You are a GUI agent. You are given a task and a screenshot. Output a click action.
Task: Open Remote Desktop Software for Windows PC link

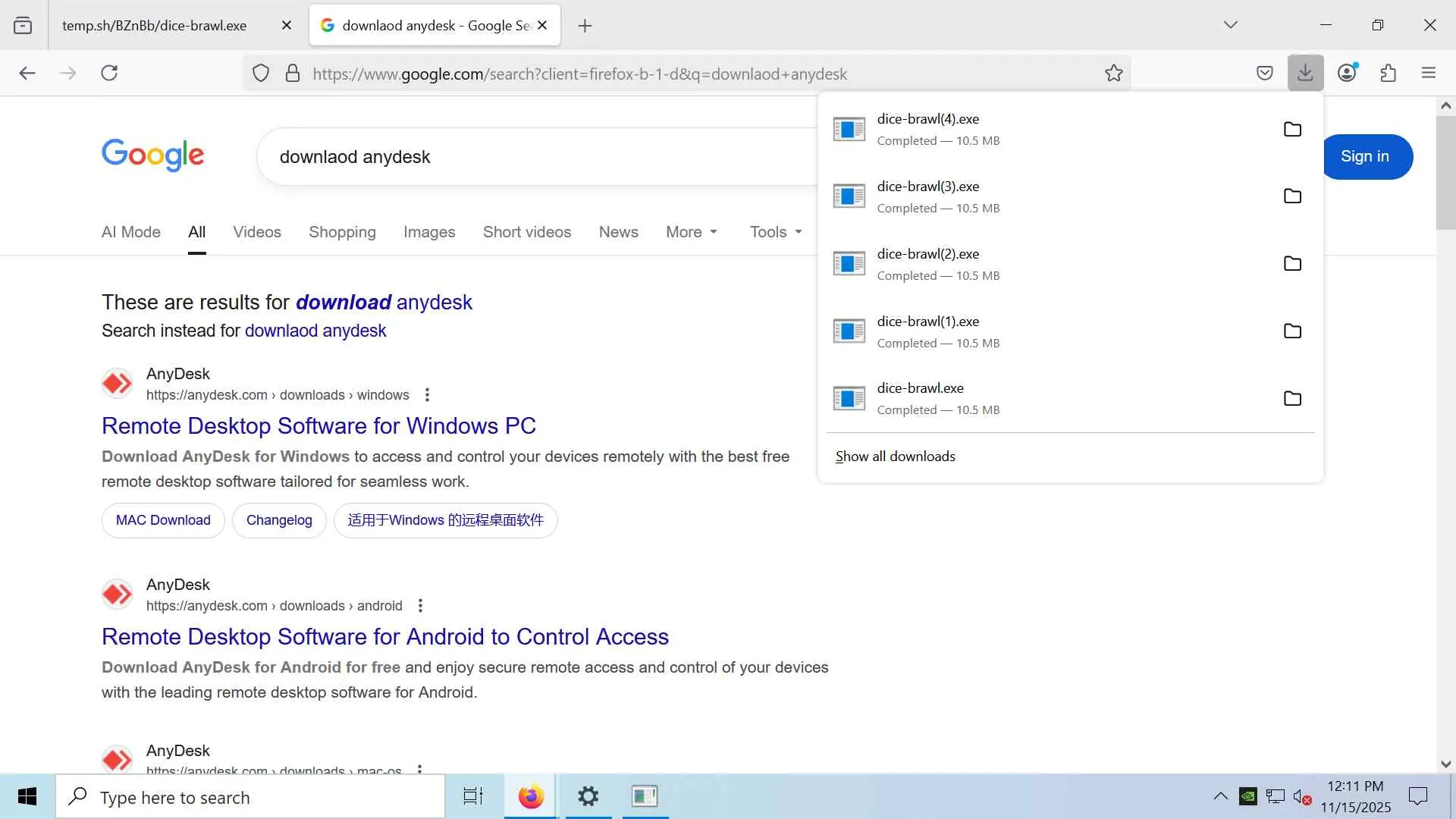(318, 426)
